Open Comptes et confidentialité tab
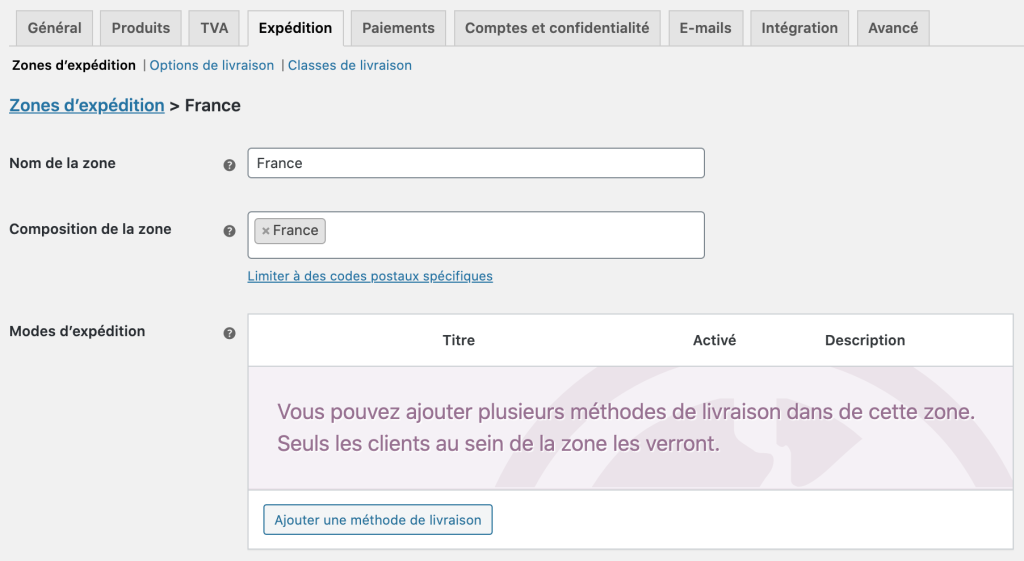 click(x=557, y=28)
